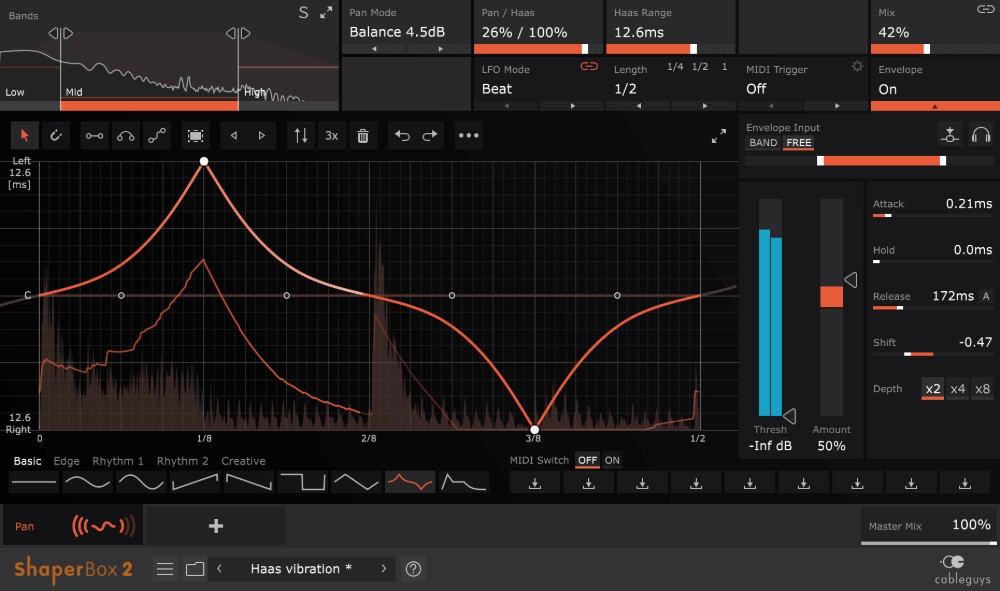Select the arrow pointer edit tool
1000x591 pixels.
(26, 136)
